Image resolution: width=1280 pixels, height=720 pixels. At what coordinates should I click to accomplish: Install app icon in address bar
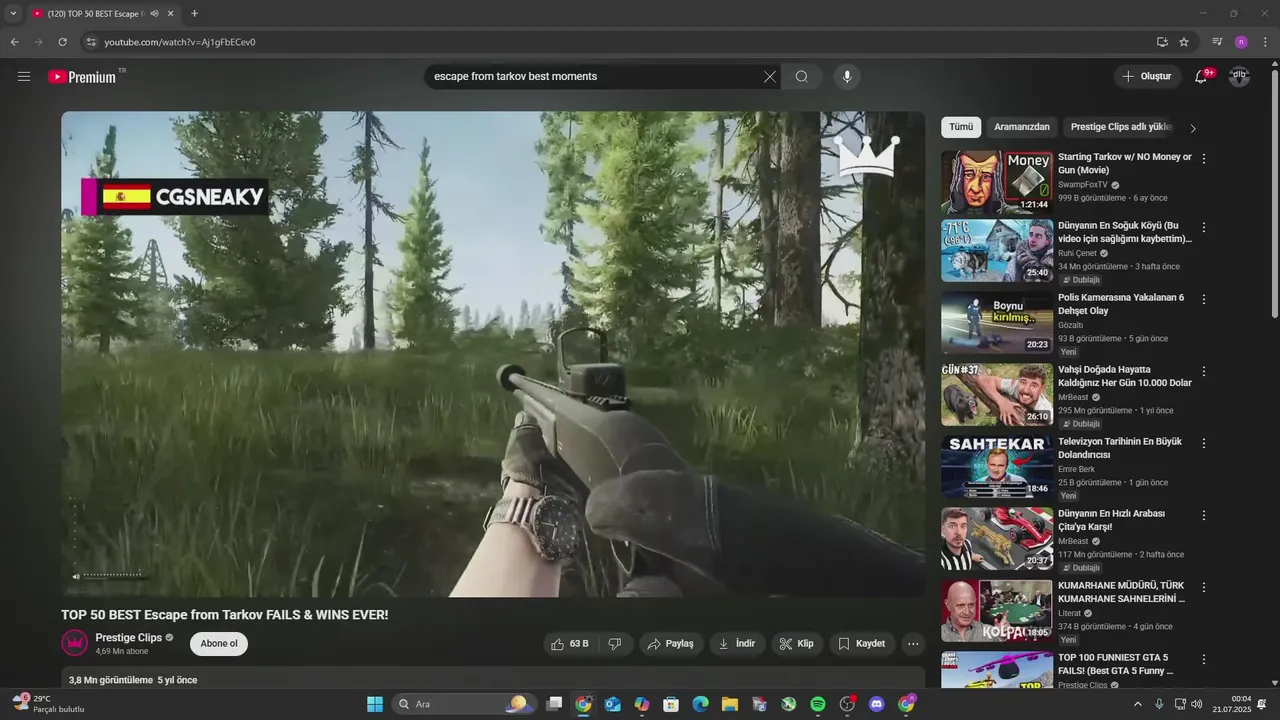pos(1162,42)
